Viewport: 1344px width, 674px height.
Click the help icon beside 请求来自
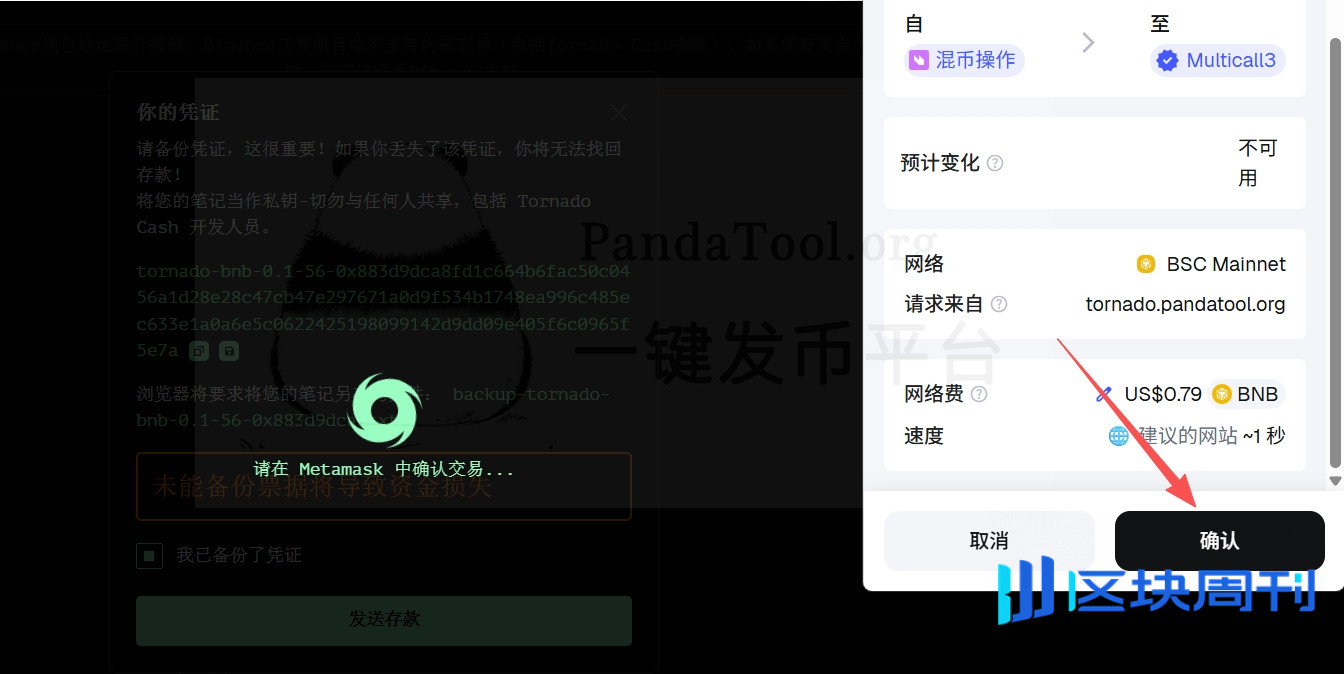click(x=998, y=304)
